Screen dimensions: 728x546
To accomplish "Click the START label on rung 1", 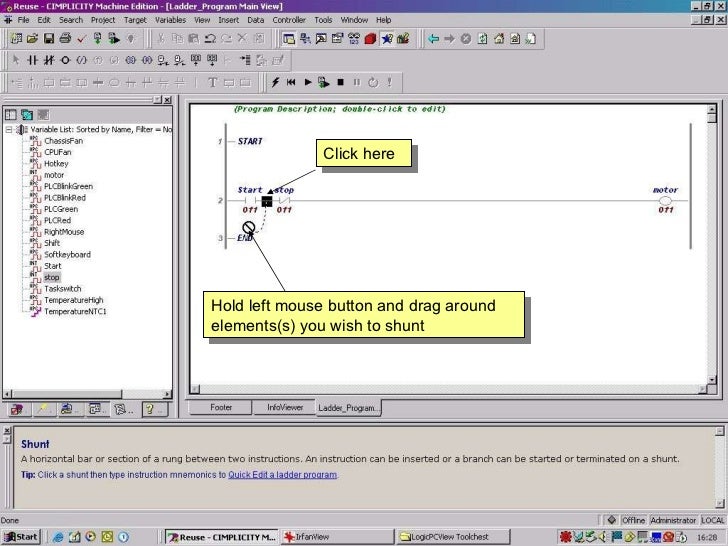I will [x=250, y=141].
